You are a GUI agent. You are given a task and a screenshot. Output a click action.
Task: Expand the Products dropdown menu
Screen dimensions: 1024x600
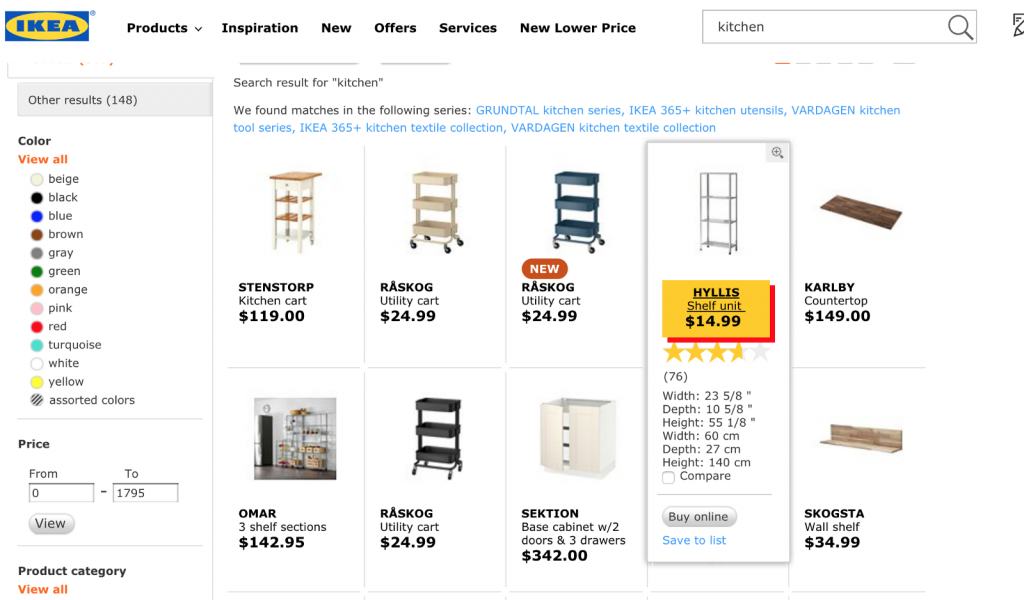[x=164, y=28]
